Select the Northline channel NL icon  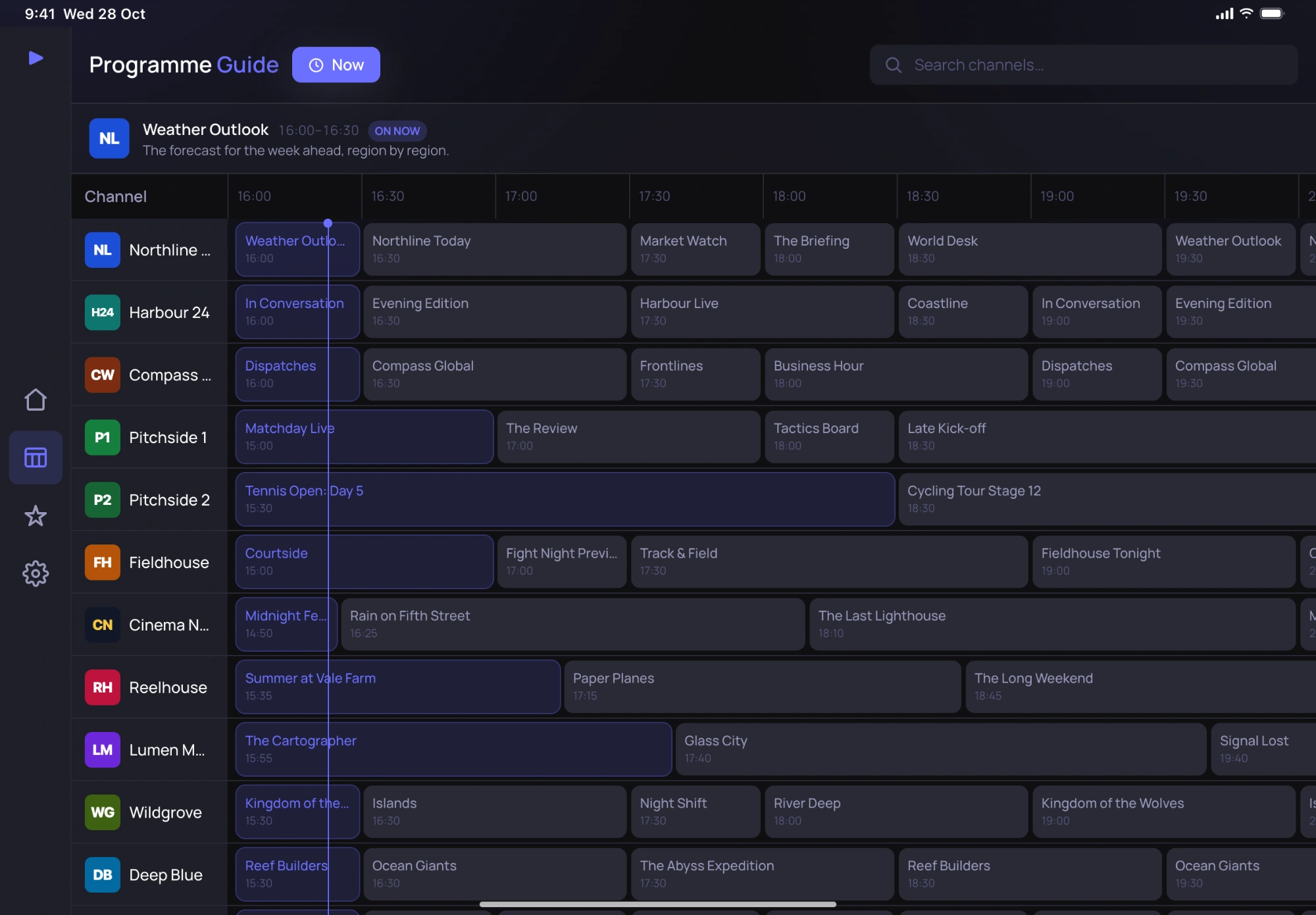point(103,250)
